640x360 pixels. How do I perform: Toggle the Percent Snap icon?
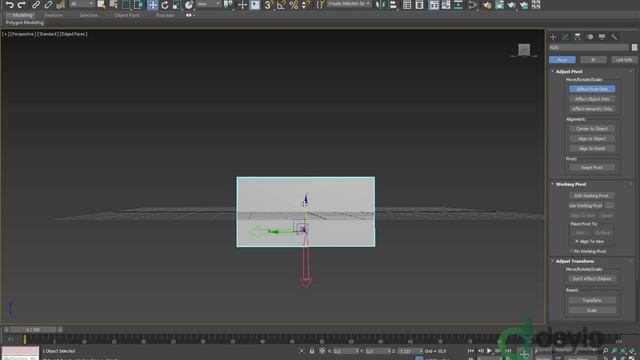(x=293, y=4)
